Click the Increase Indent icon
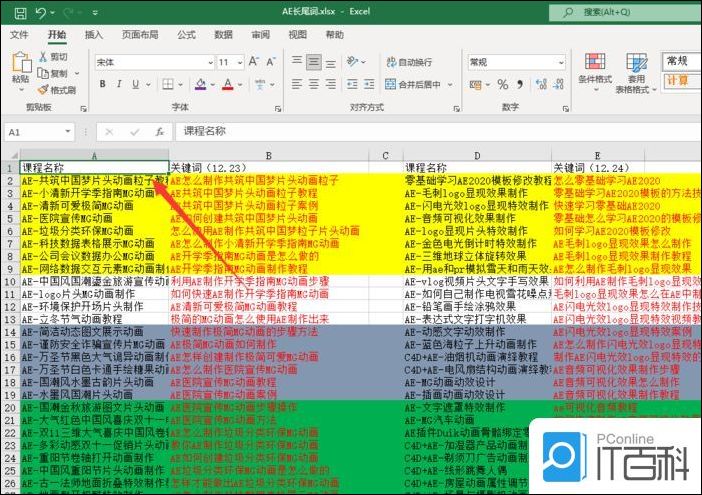The image size is (702, 495). 369,84
